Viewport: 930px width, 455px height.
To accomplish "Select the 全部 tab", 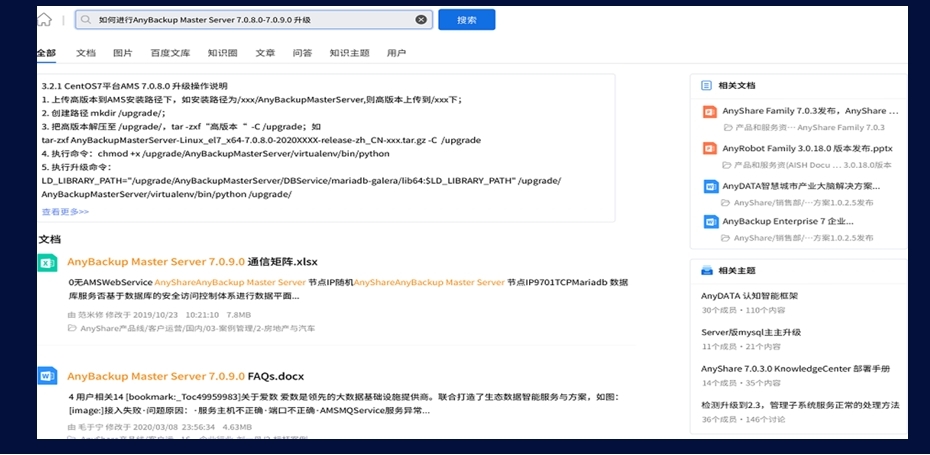I will click(x=46, y=53).
